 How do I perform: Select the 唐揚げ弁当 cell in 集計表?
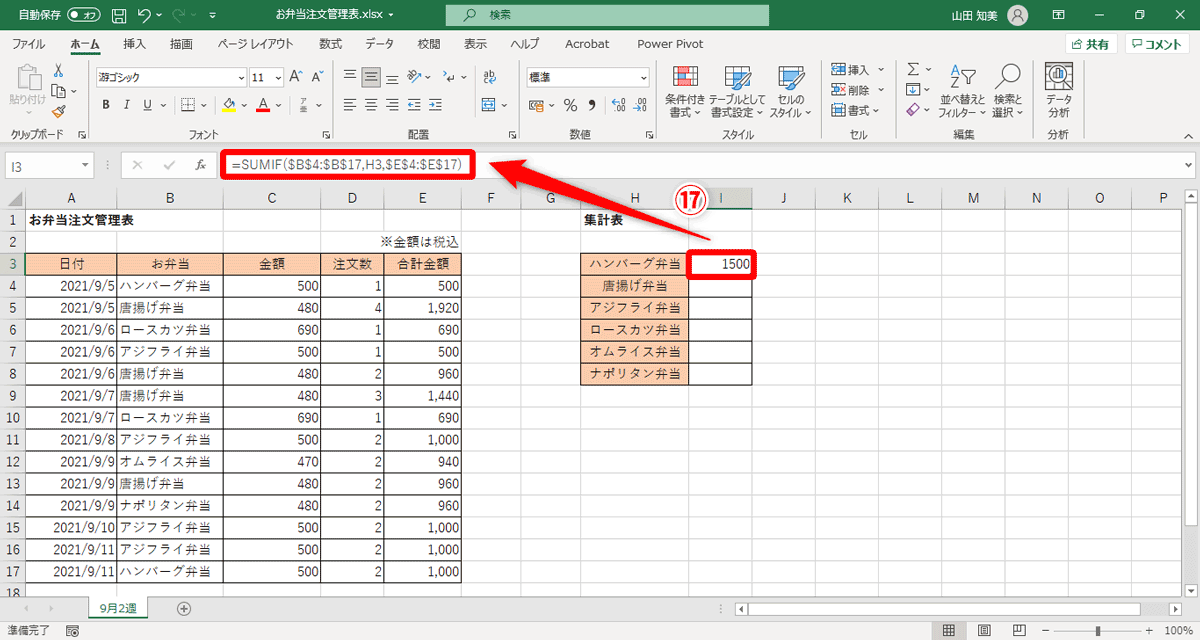coord(635,286)
